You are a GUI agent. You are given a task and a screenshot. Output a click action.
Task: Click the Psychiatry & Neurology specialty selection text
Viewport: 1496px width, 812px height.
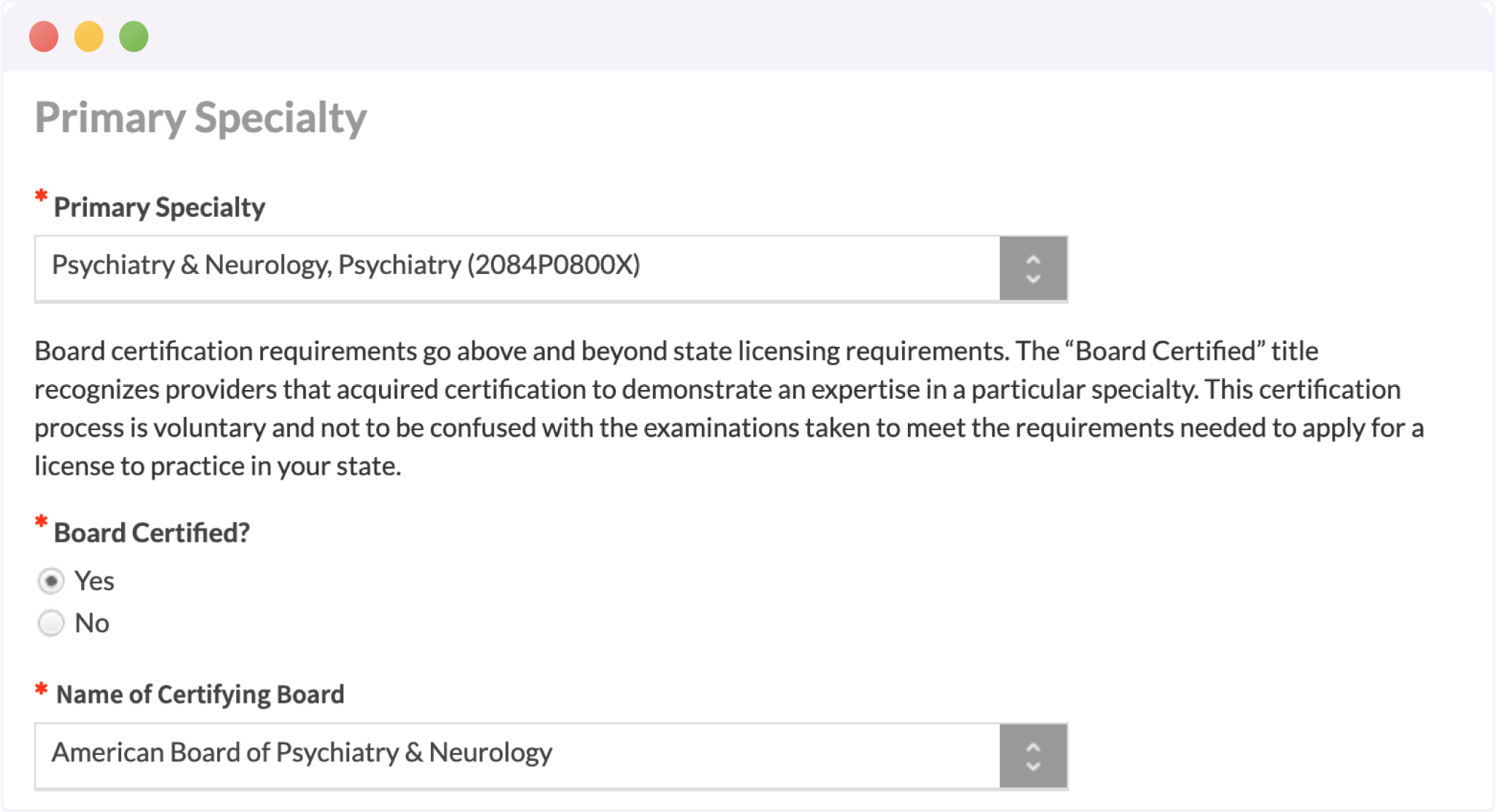(x=346, y=265)
